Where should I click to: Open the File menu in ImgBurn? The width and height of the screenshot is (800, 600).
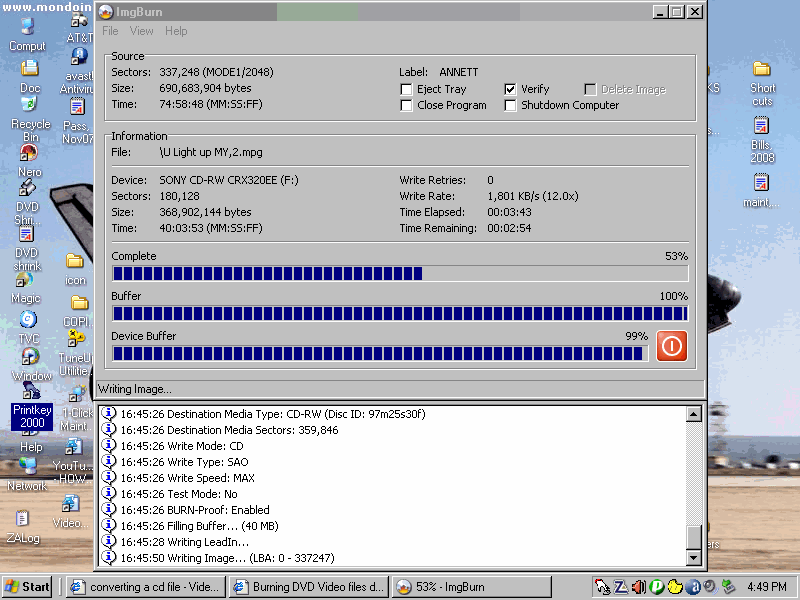[110, 31]
